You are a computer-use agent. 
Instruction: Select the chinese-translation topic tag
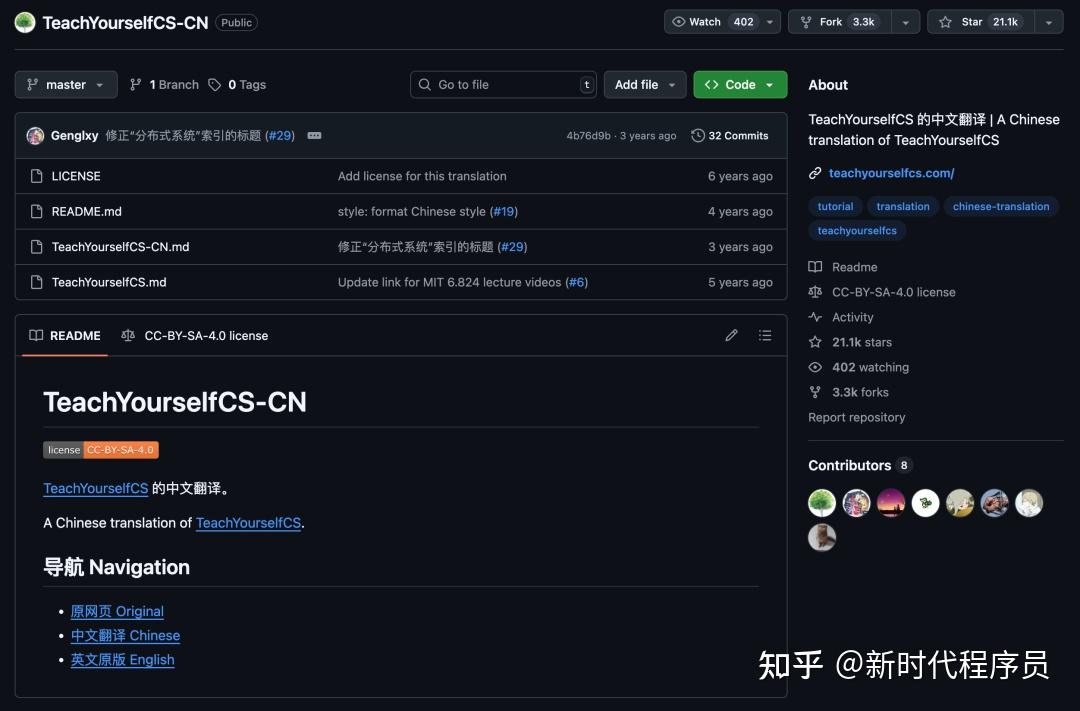pos(1001,206)
